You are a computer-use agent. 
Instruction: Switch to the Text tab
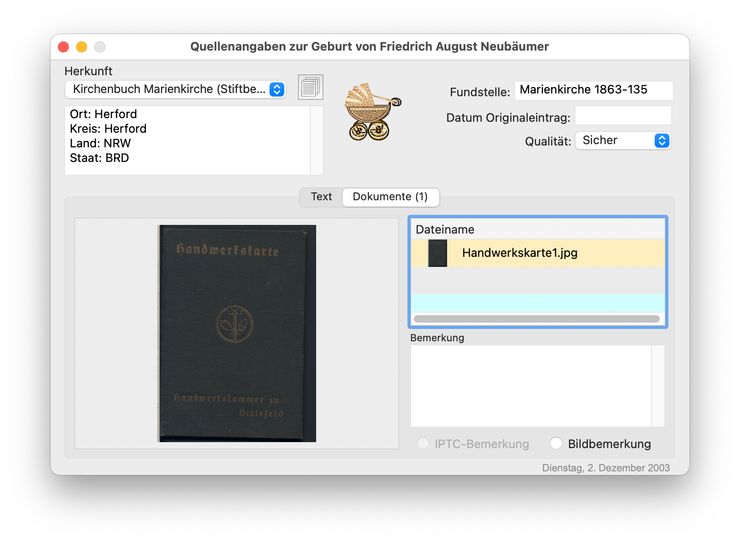point(321,197)
